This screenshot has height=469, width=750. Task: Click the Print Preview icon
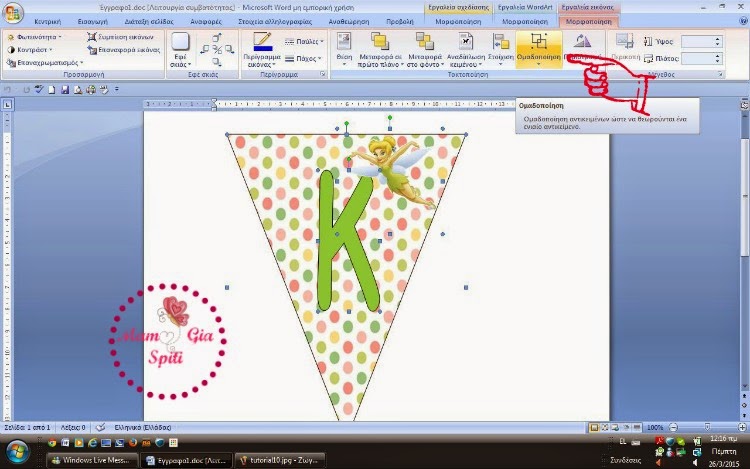77,89
